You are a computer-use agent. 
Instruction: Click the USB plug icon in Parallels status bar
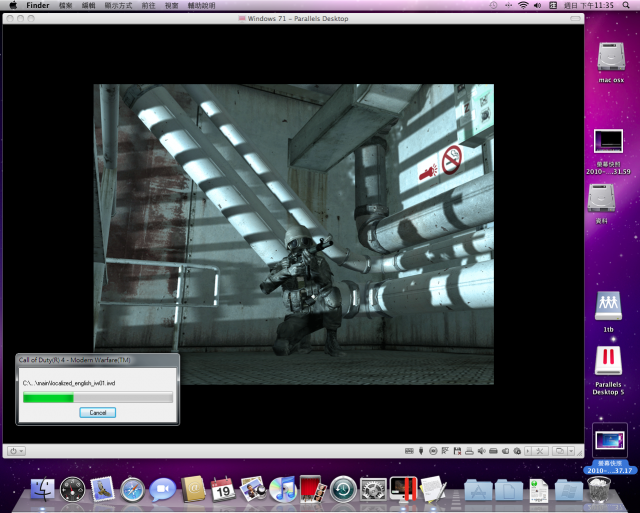point(421,451)
